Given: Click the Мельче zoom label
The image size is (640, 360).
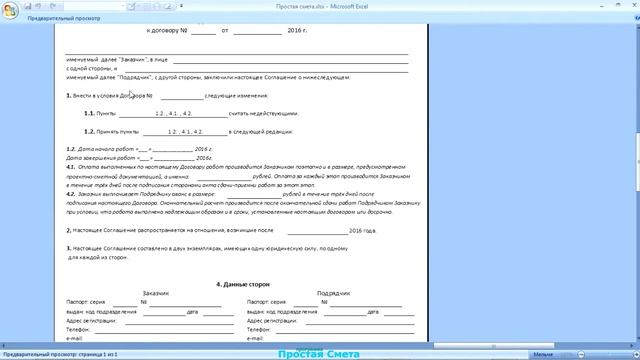Looking at the screenshot, I should click(543, 355).
